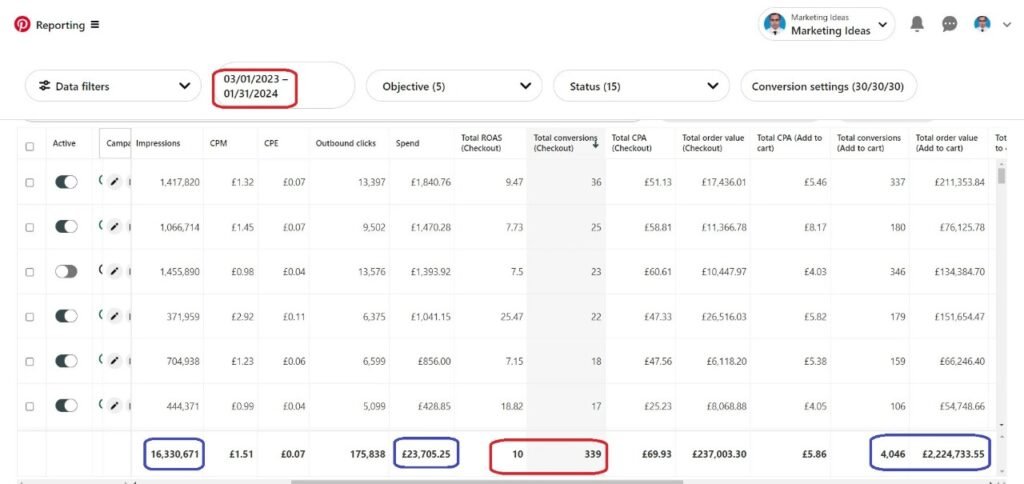Edit the fourth row campaign via the pencil icon
The height and width of the screenshot is (484, 1024).
pyautogui.click(x=114, y=316)
